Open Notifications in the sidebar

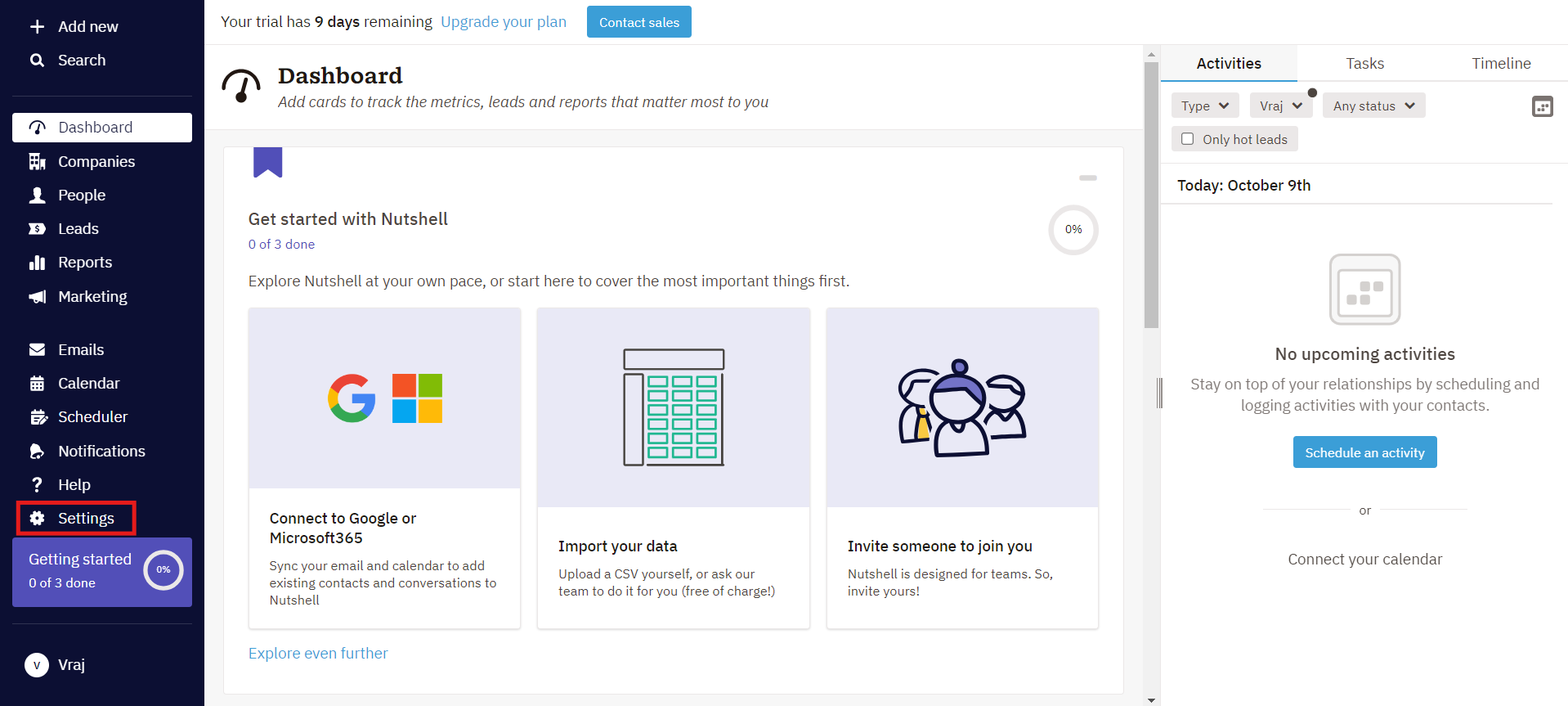click(x=102, y=452)
